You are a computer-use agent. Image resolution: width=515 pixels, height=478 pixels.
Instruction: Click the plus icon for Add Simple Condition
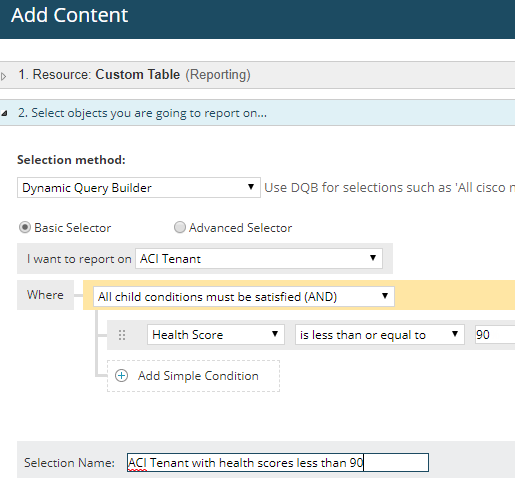[121, 376]
